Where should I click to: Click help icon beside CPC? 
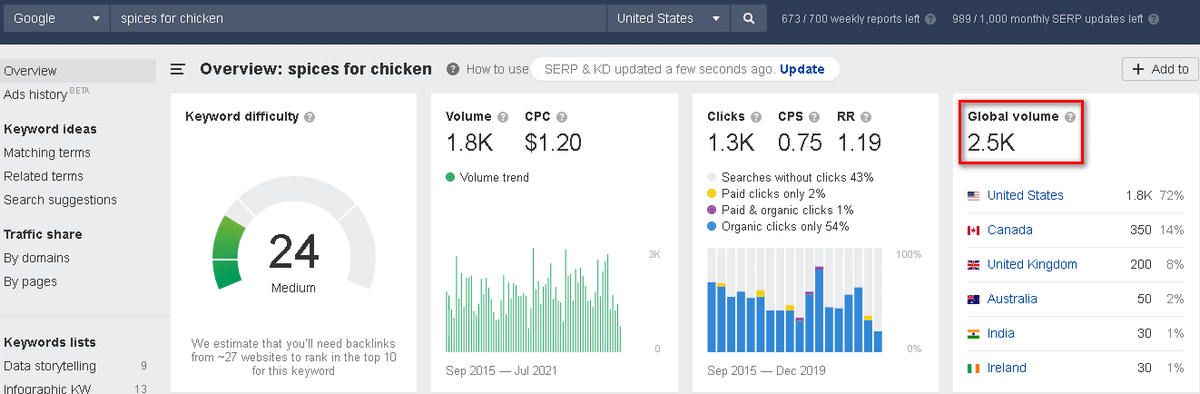562,117
